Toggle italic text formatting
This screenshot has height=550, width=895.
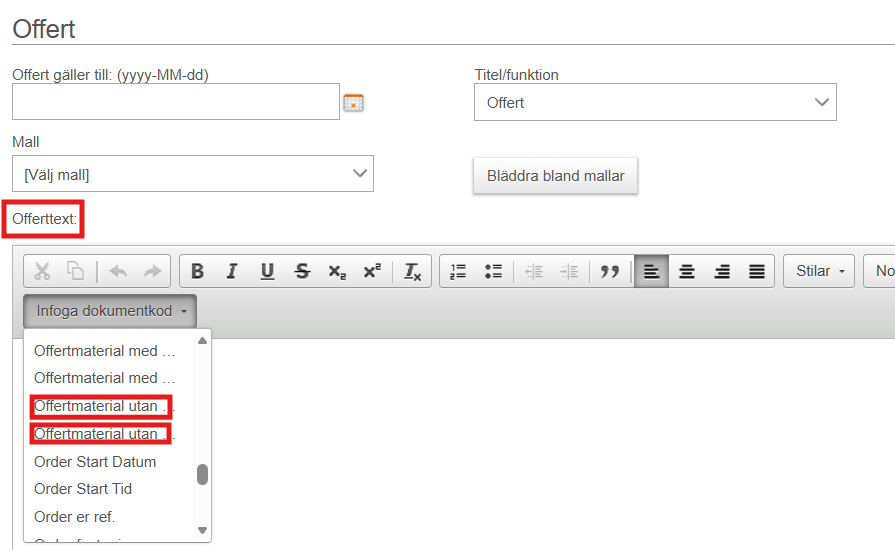[232, 271]
